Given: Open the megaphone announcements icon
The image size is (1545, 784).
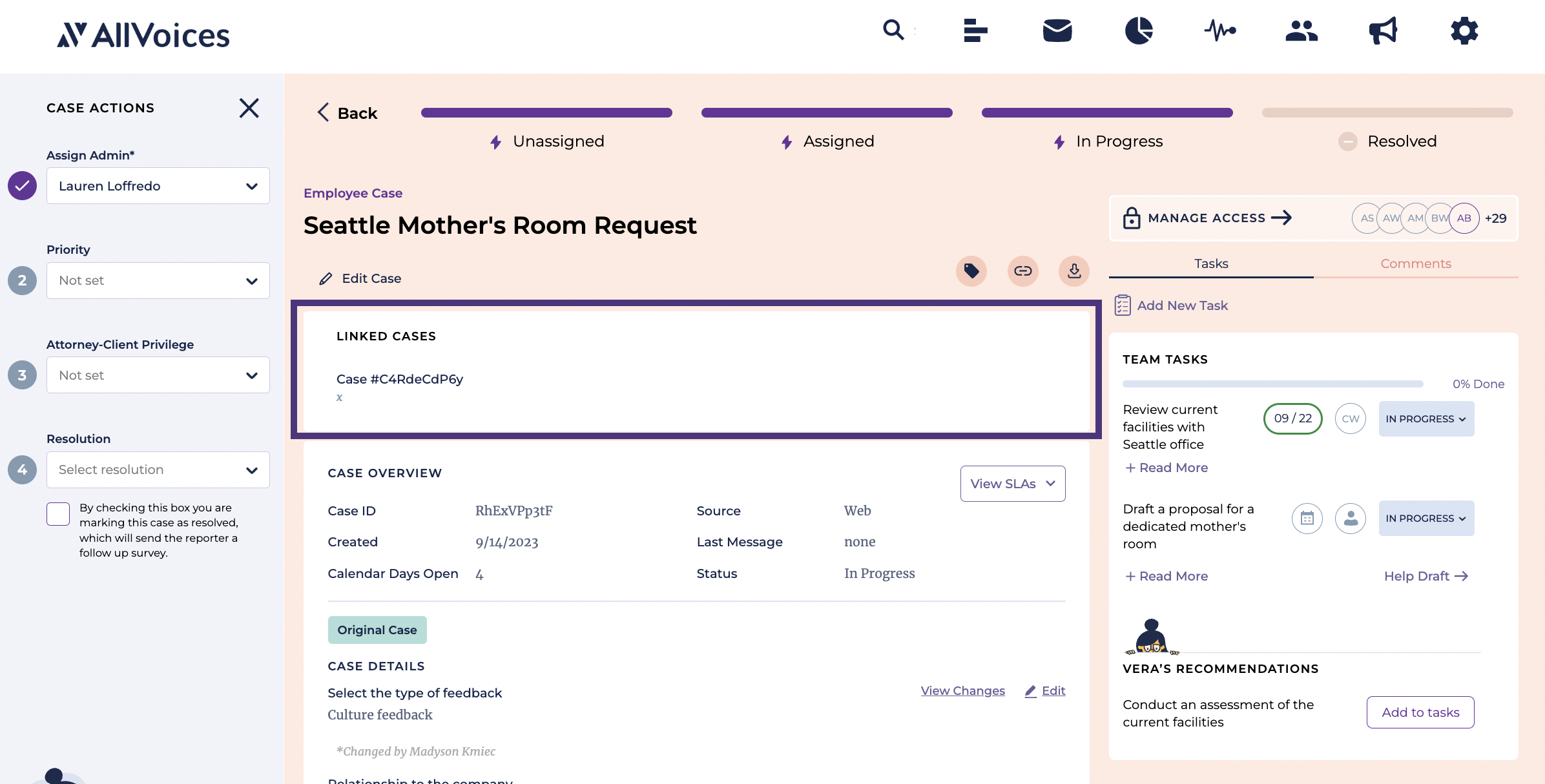Looking at the screenshot, I should pyautogui.click(x=1383, y=30).
